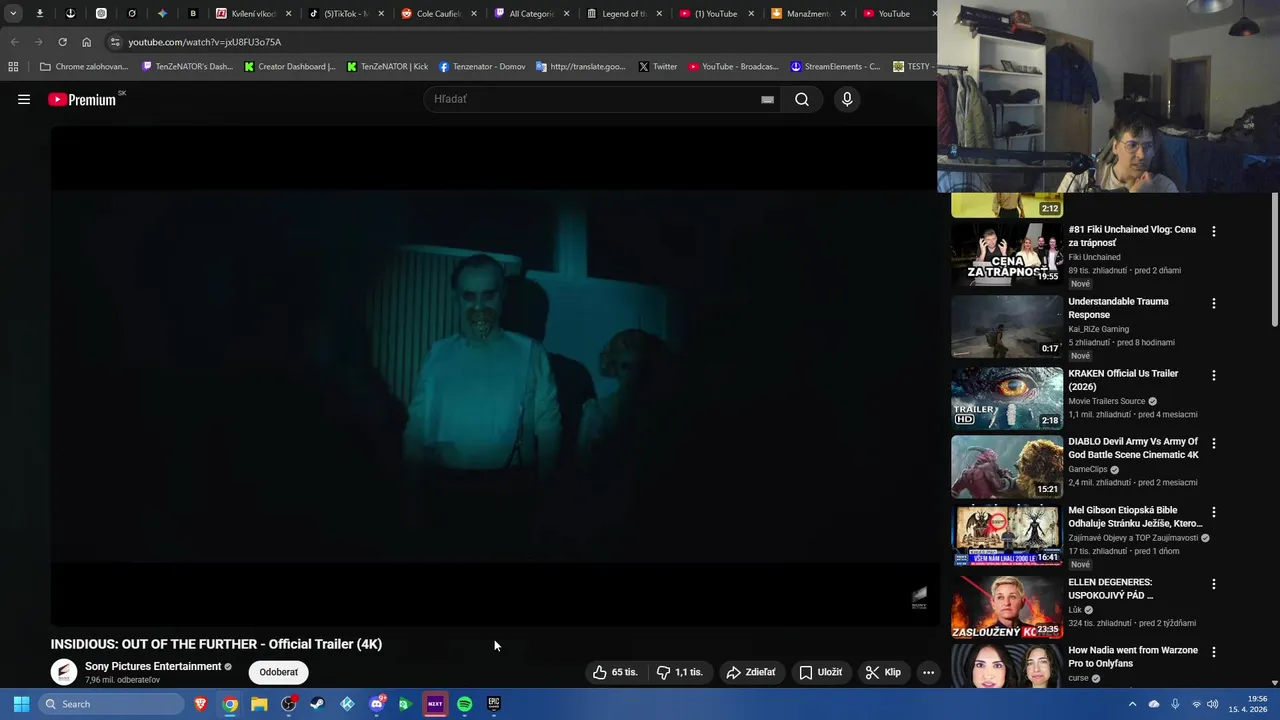Open the Mel Gibson Etiopská Bible thumbnail
This screenshot has width=1280, height=720.
[1007, 535]
